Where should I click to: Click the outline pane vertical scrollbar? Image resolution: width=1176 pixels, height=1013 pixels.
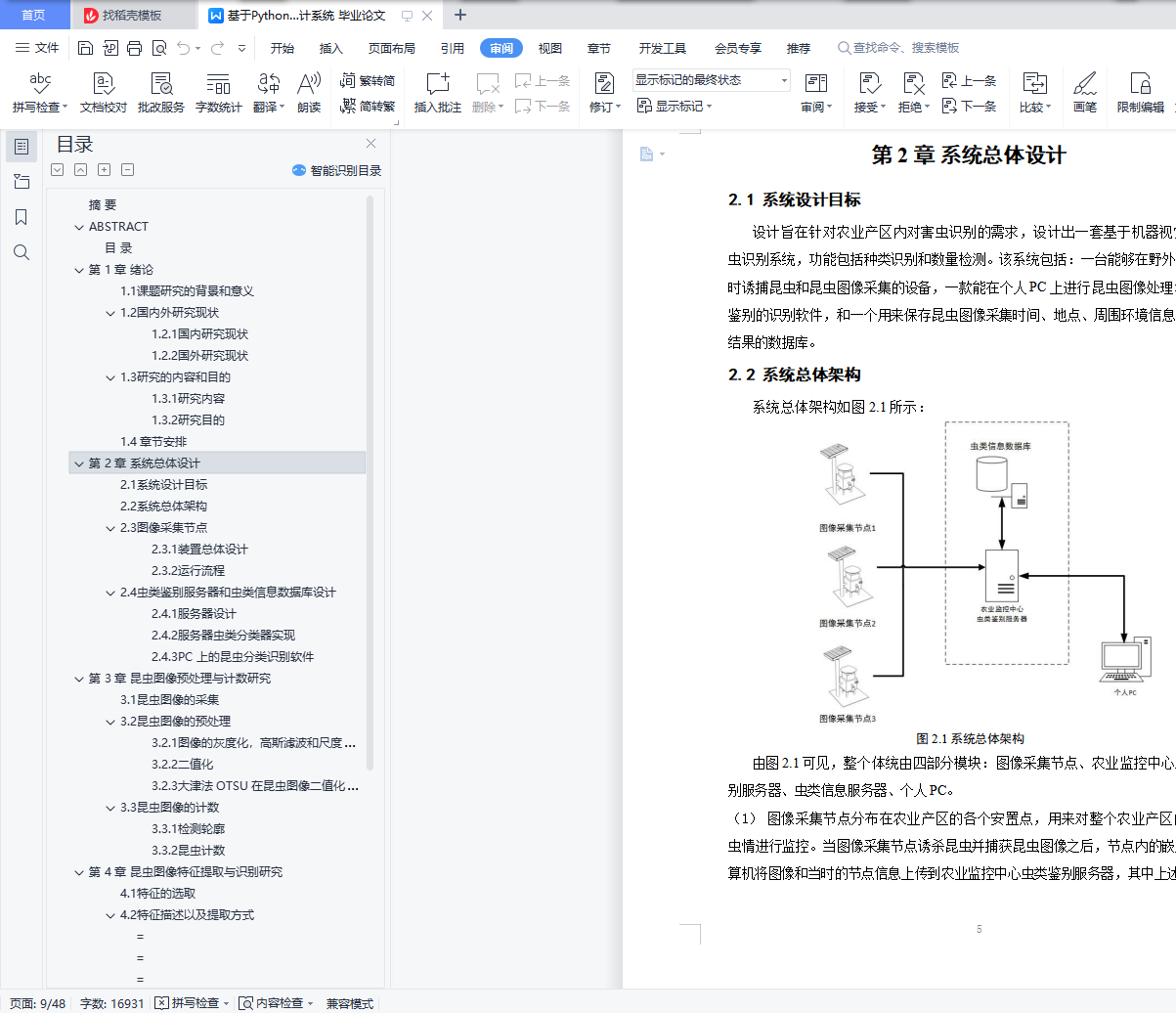(370, 481)
